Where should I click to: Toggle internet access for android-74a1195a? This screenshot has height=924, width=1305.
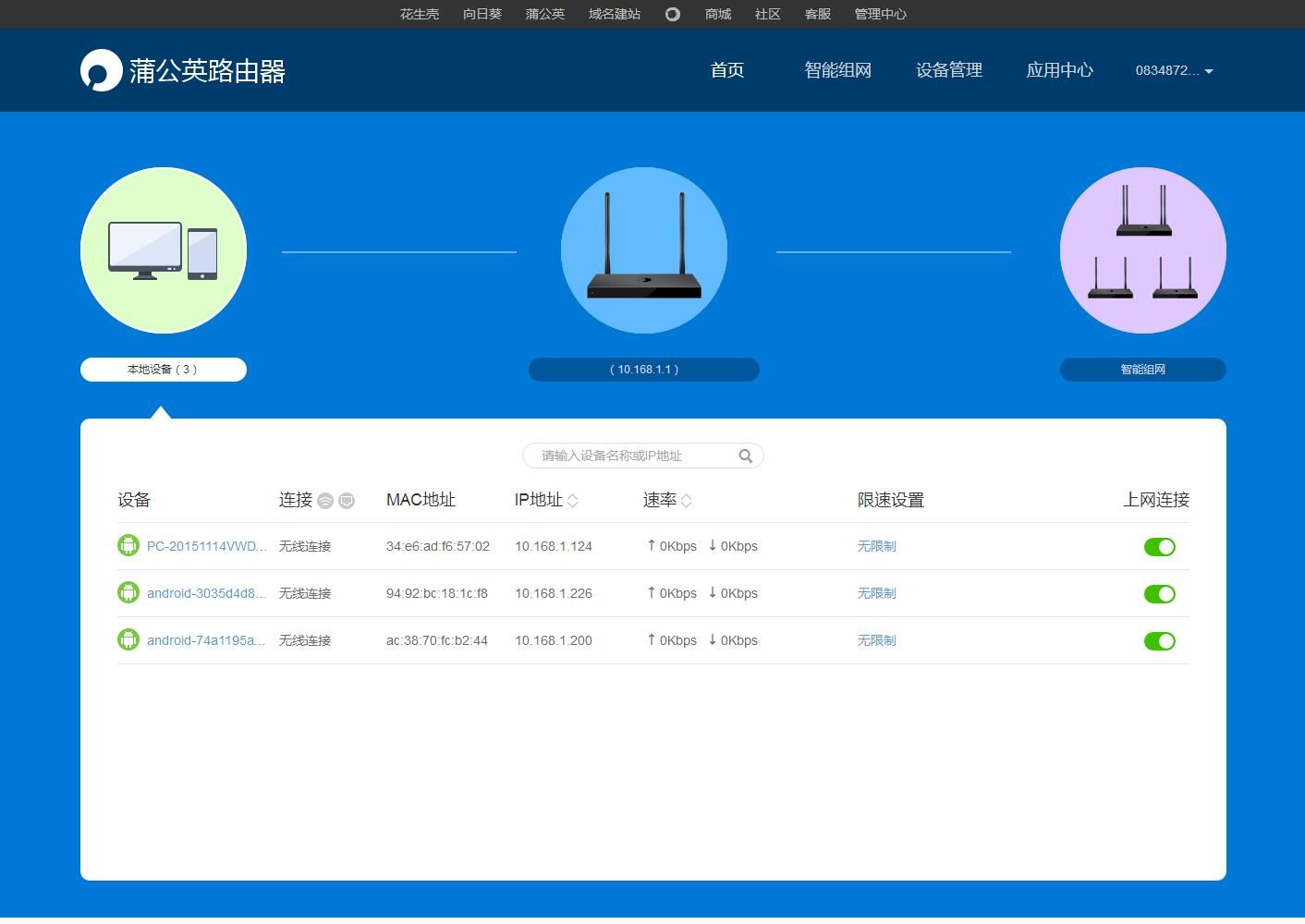[x=1160, y=641]
